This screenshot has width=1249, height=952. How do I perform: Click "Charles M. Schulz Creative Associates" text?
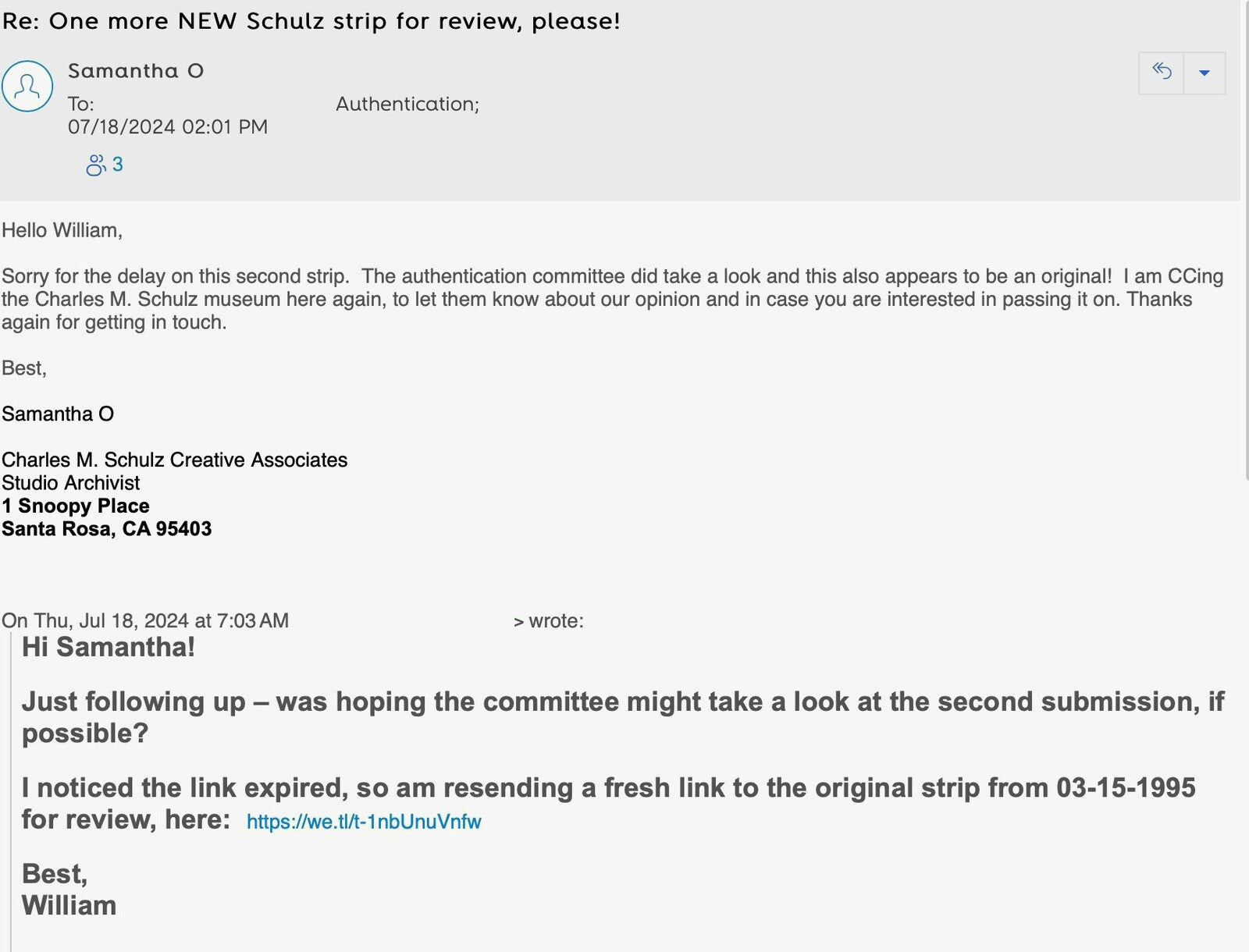pyautogui.click(x=174, y=460)
